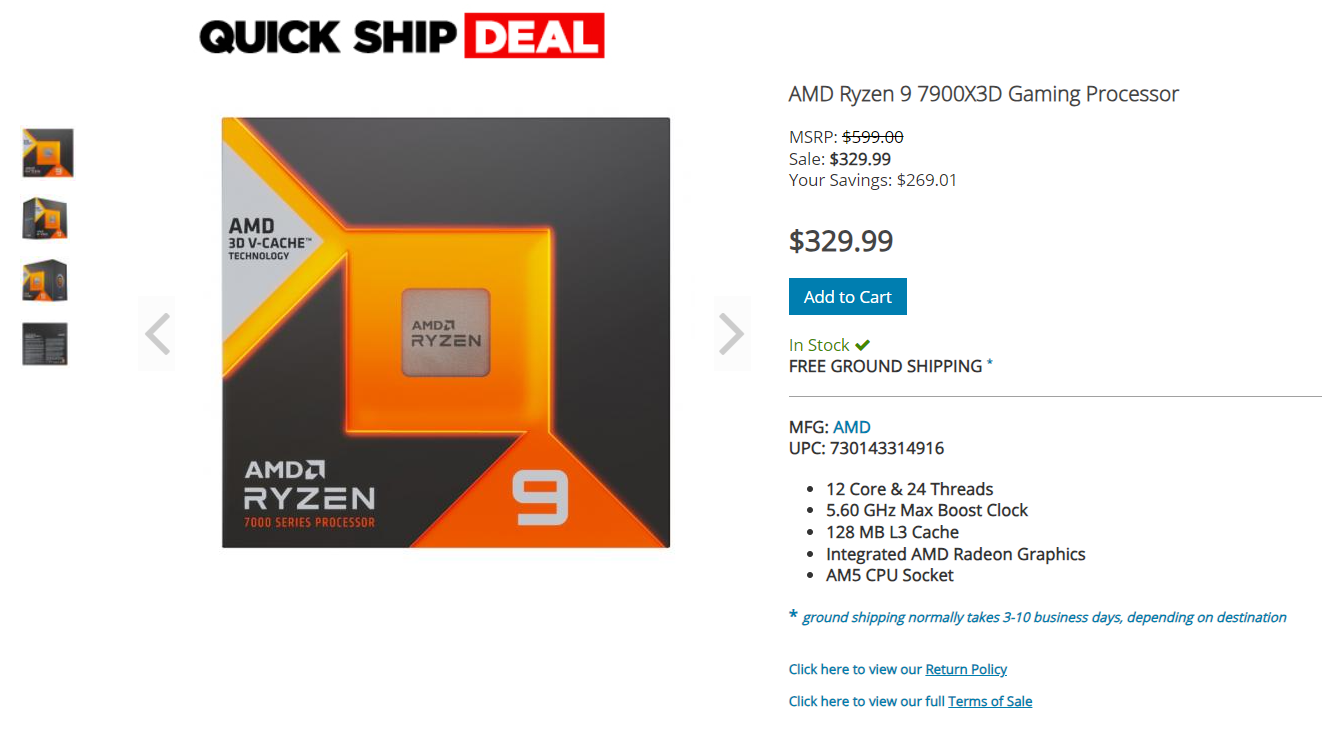This screenshot has width=1322, height=730.
Task: Open the AMD manufacturer link
Action: (x=851, y=427)
